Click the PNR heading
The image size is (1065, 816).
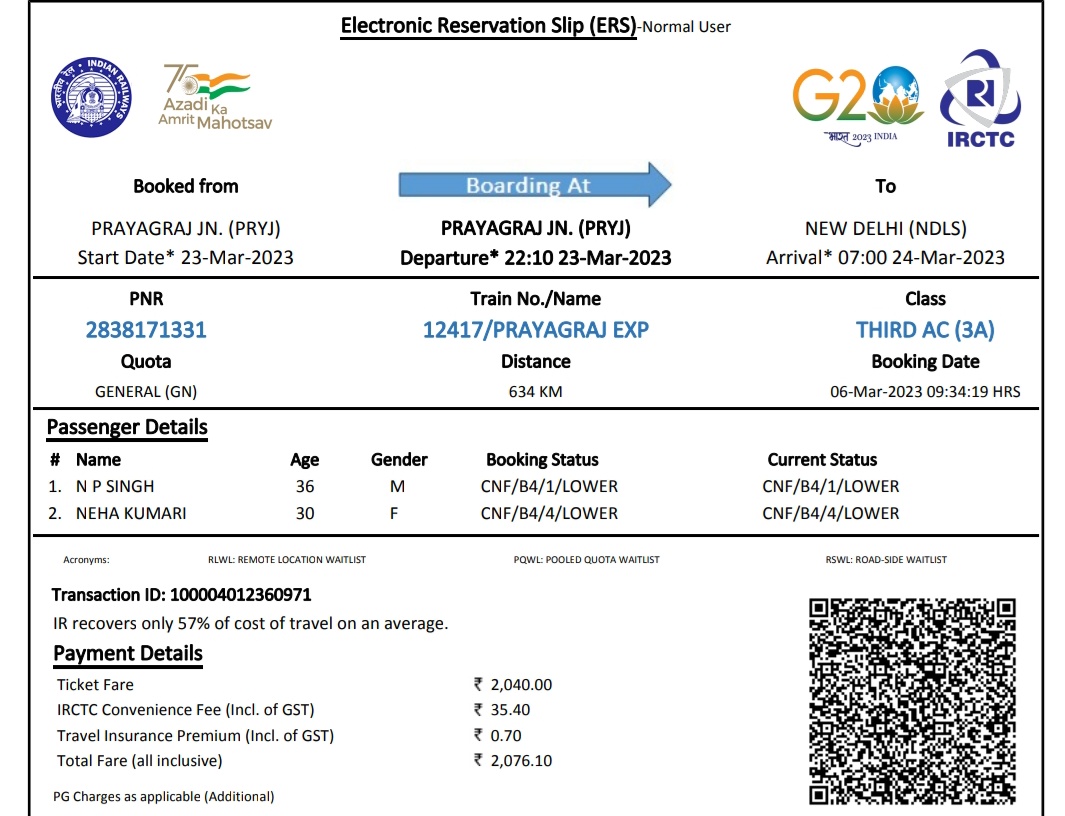pos(146,299)
